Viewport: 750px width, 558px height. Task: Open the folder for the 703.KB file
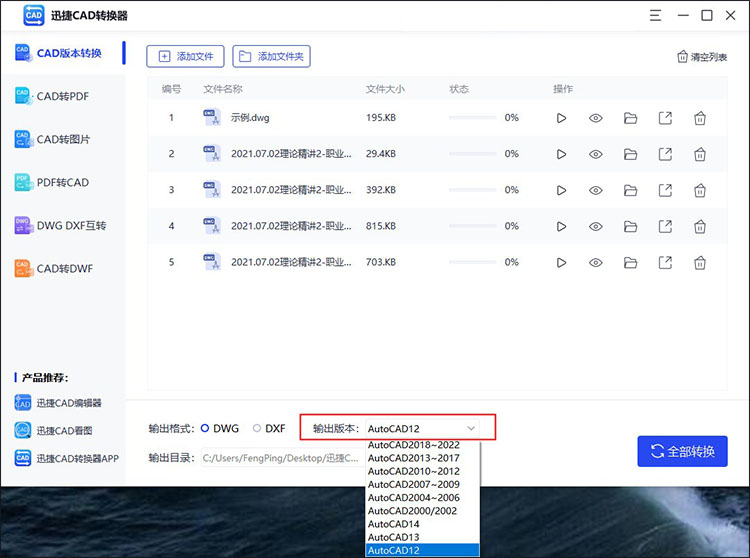pyautogui.click(x=630, y=263)
